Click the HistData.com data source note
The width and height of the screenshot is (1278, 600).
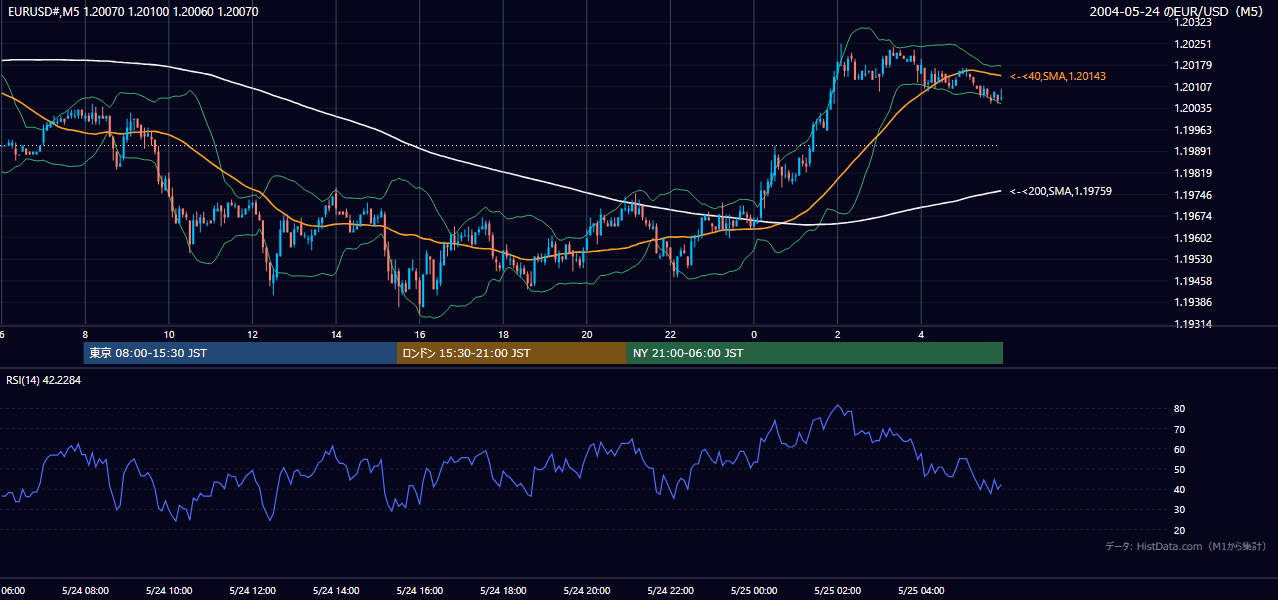tap(1186, 546)
